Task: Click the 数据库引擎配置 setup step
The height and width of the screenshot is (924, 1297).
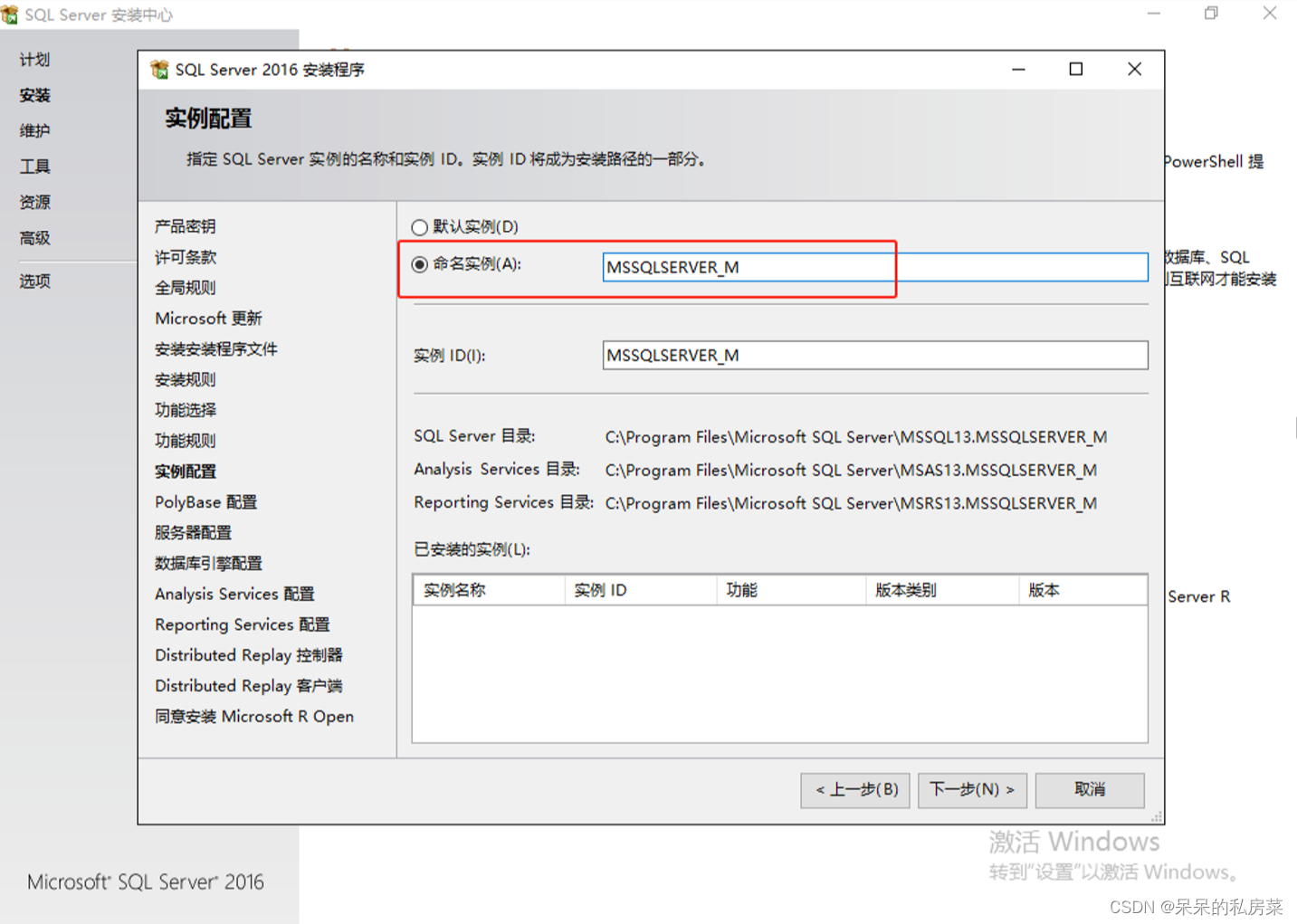Action: point(208,563)
